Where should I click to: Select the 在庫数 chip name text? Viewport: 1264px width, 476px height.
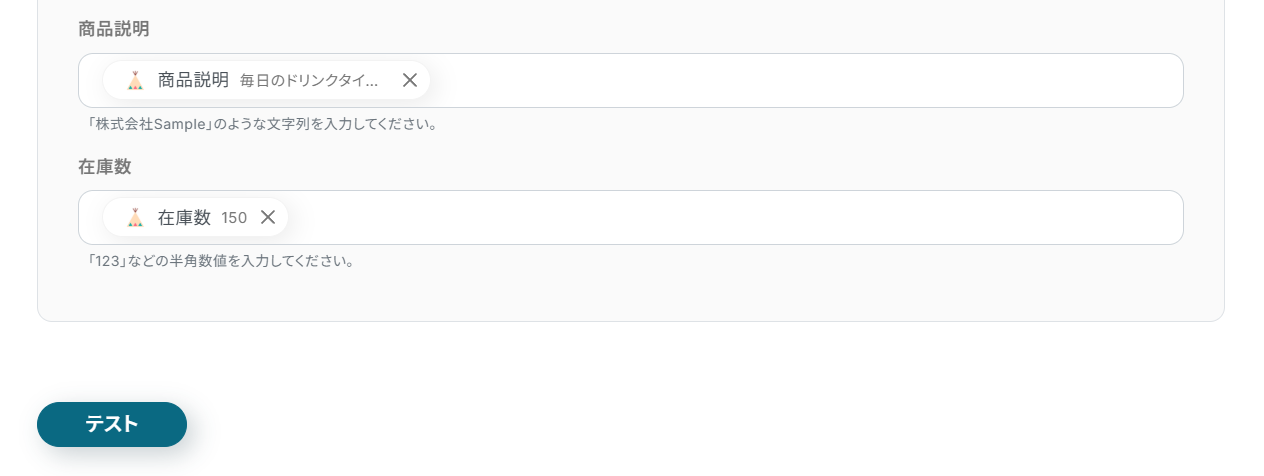(184, 217)
